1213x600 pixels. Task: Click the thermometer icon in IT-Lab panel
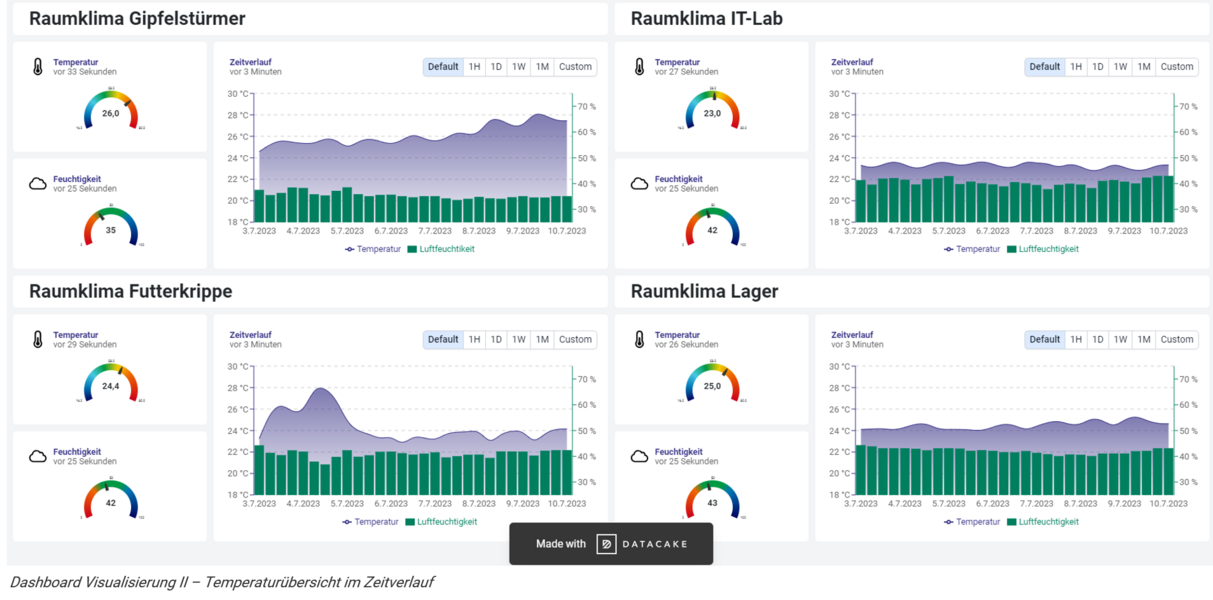(639, 67)
